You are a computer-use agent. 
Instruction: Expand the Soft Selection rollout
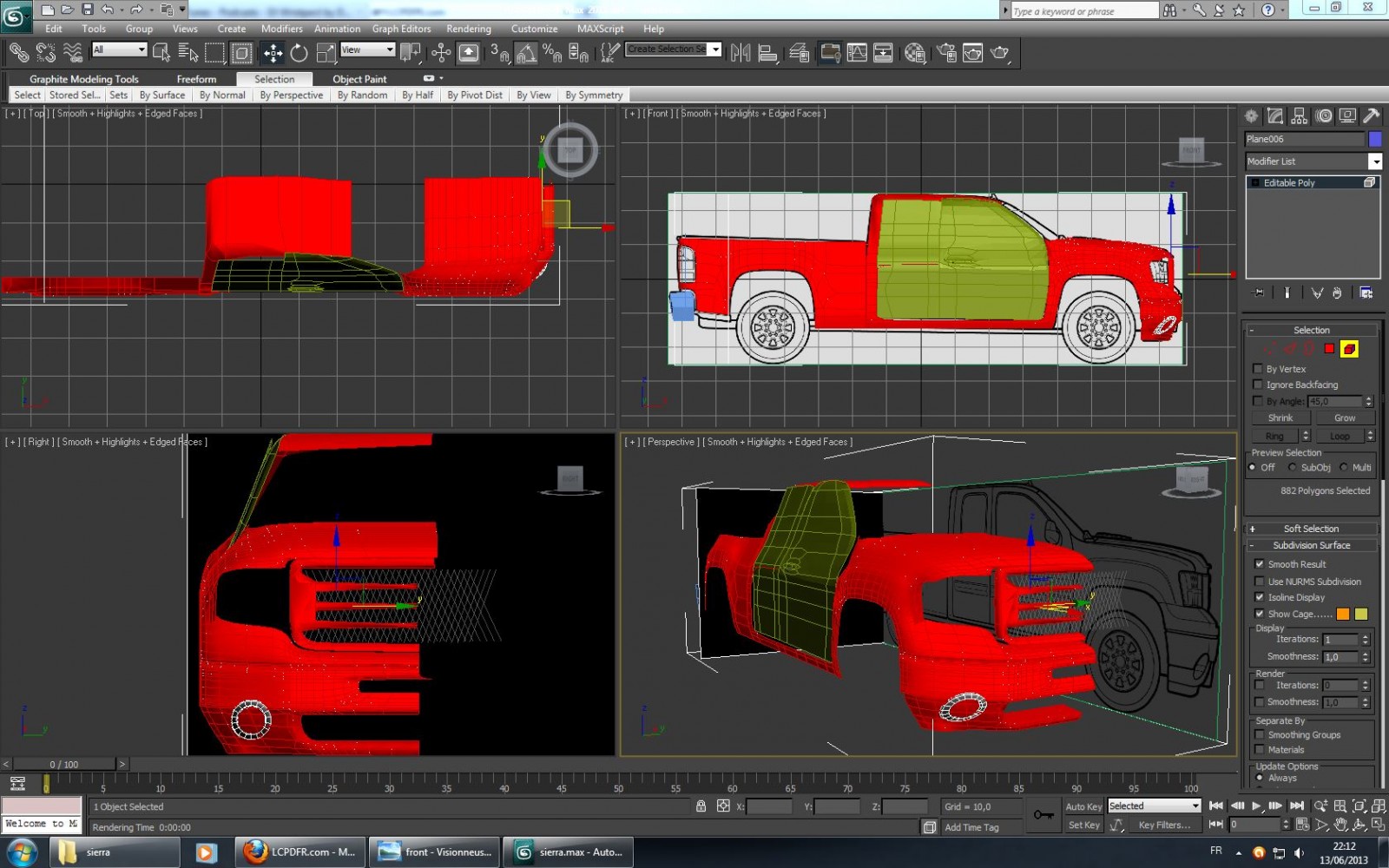click(1311, 529)
